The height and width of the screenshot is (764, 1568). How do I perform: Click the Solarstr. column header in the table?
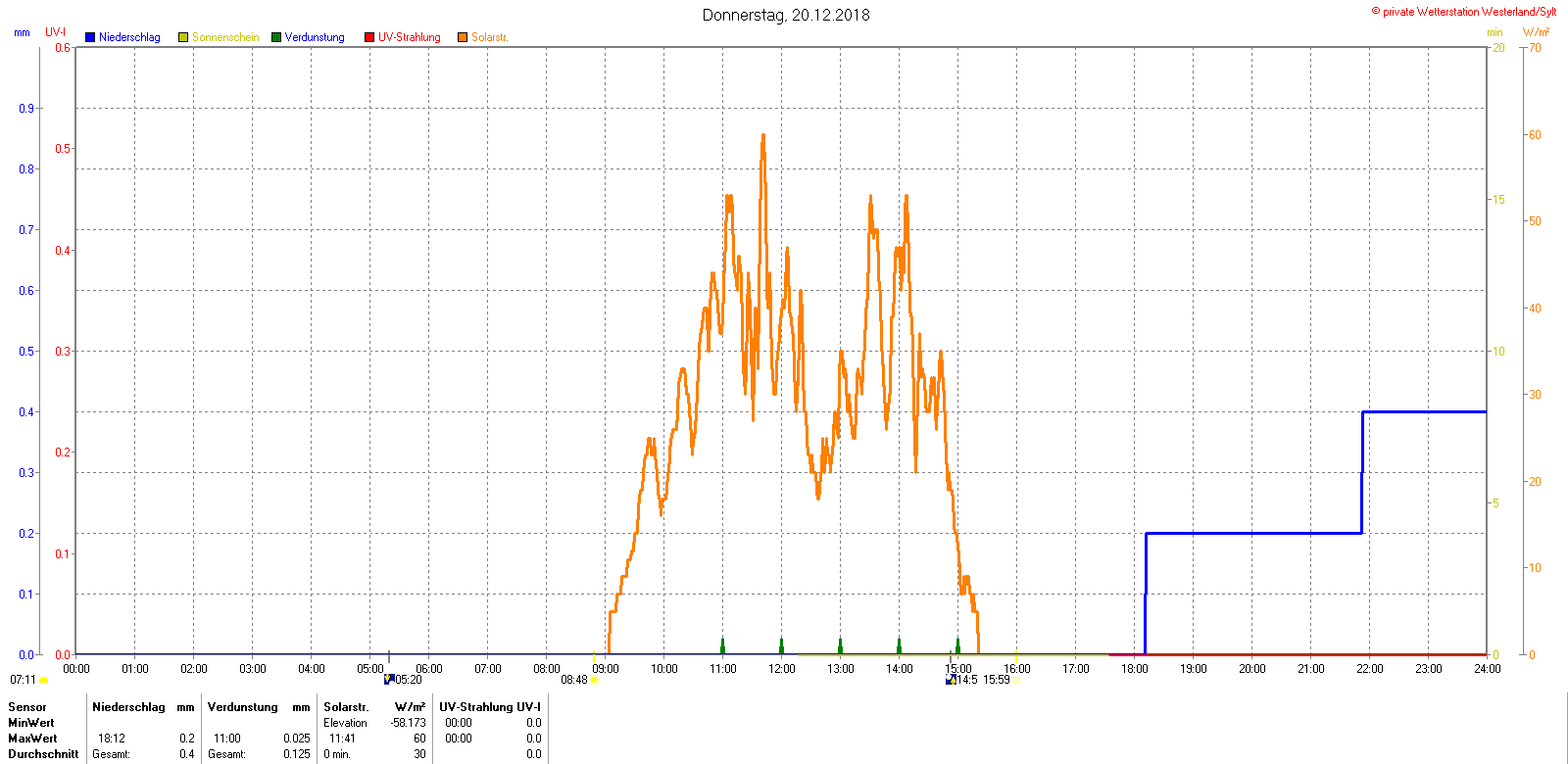346,707
